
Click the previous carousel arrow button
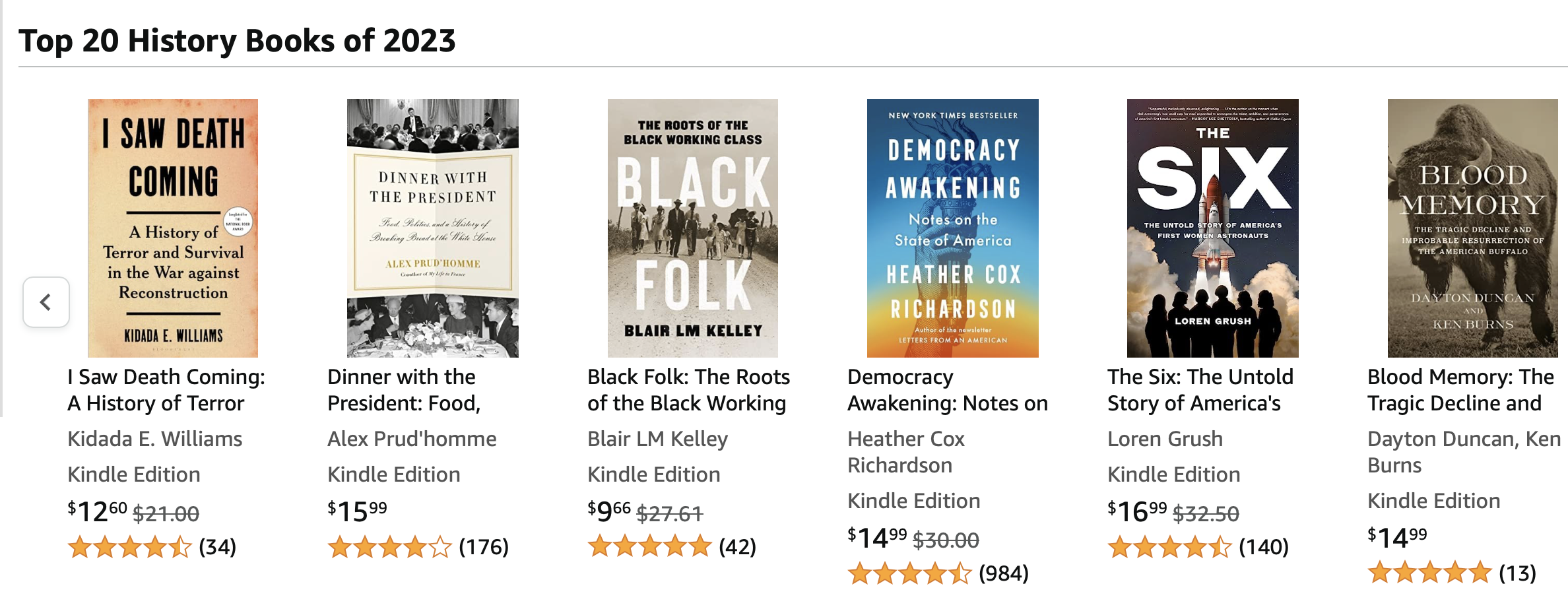(46, 302)
